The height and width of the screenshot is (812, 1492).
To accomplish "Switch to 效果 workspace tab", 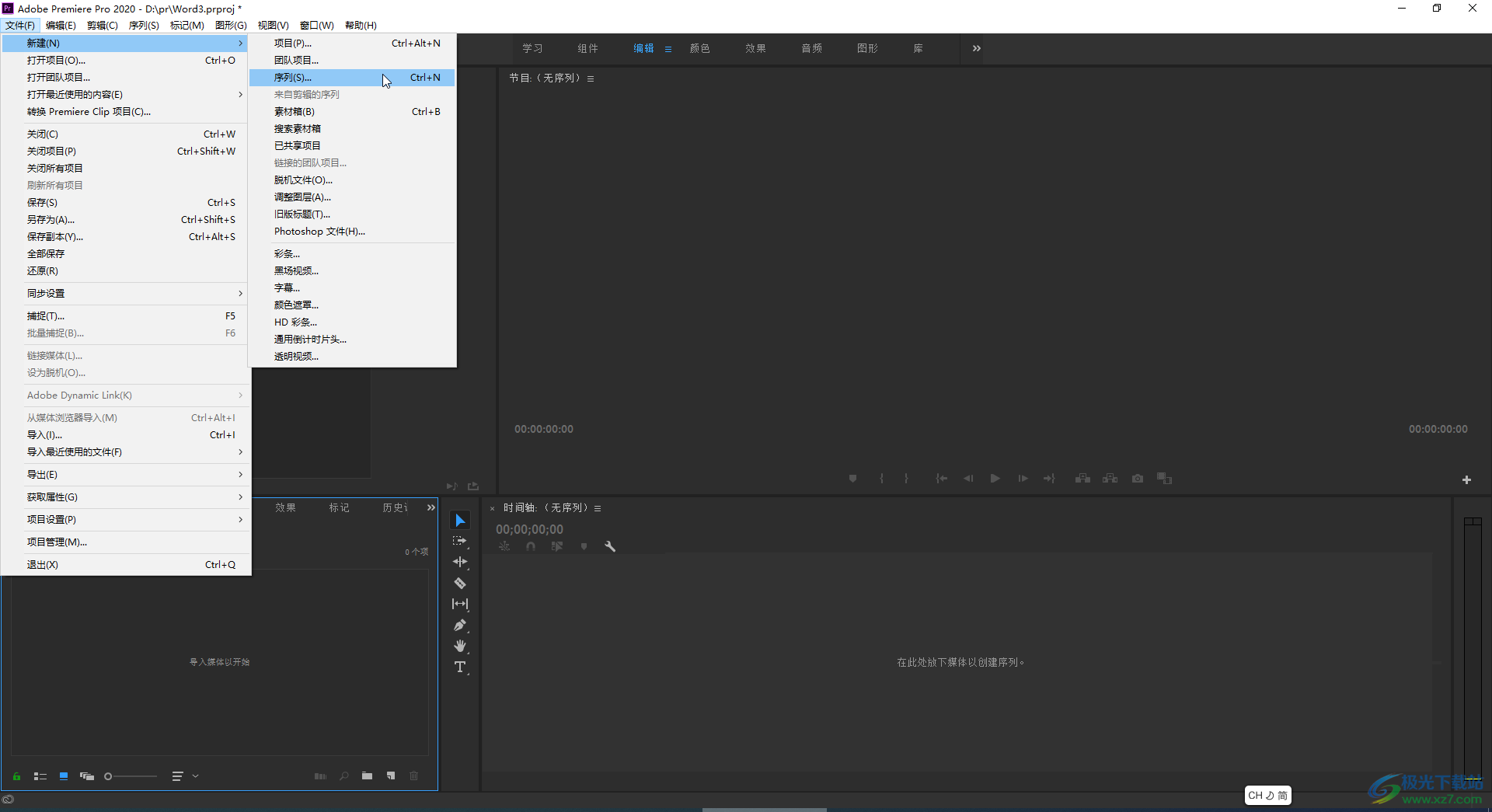I will (755, 48).
